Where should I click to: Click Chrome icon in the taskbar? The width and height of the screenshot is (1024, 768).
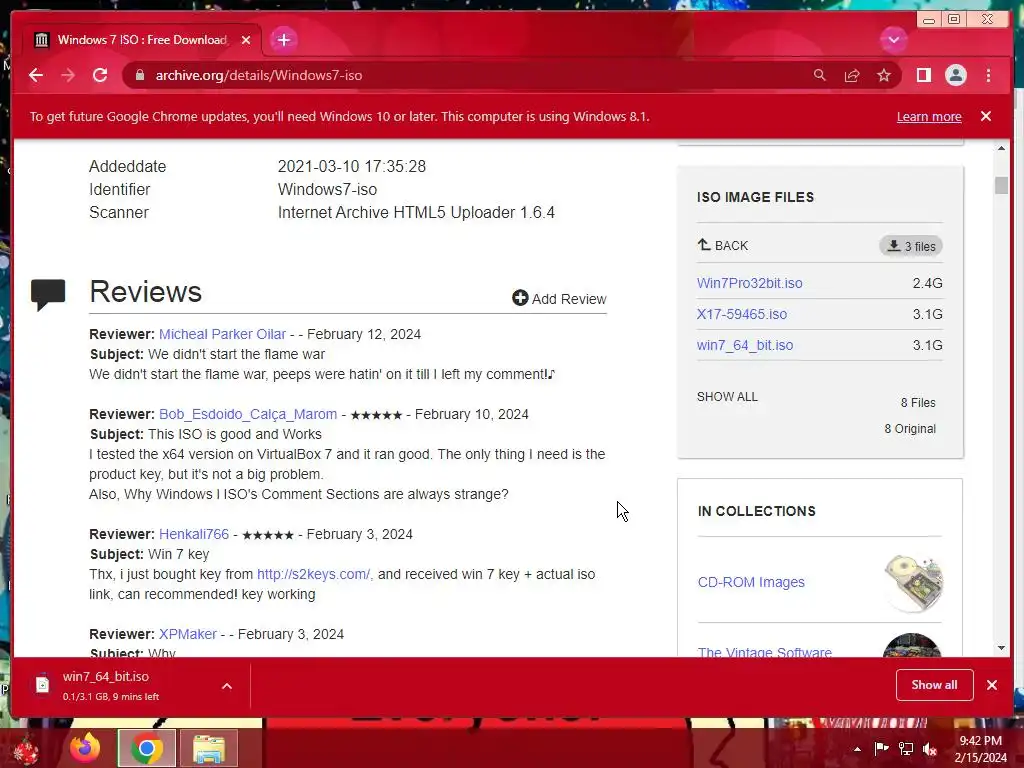(x=147, y=748)
